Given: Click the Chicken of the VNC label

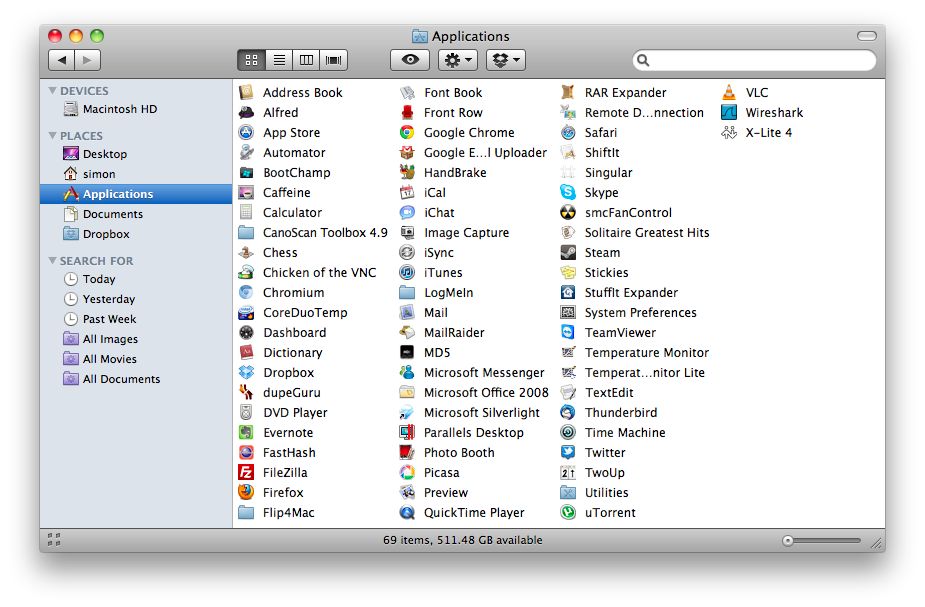Looking at the screenshot, I should pyautogui.click(x=319, y=273).
